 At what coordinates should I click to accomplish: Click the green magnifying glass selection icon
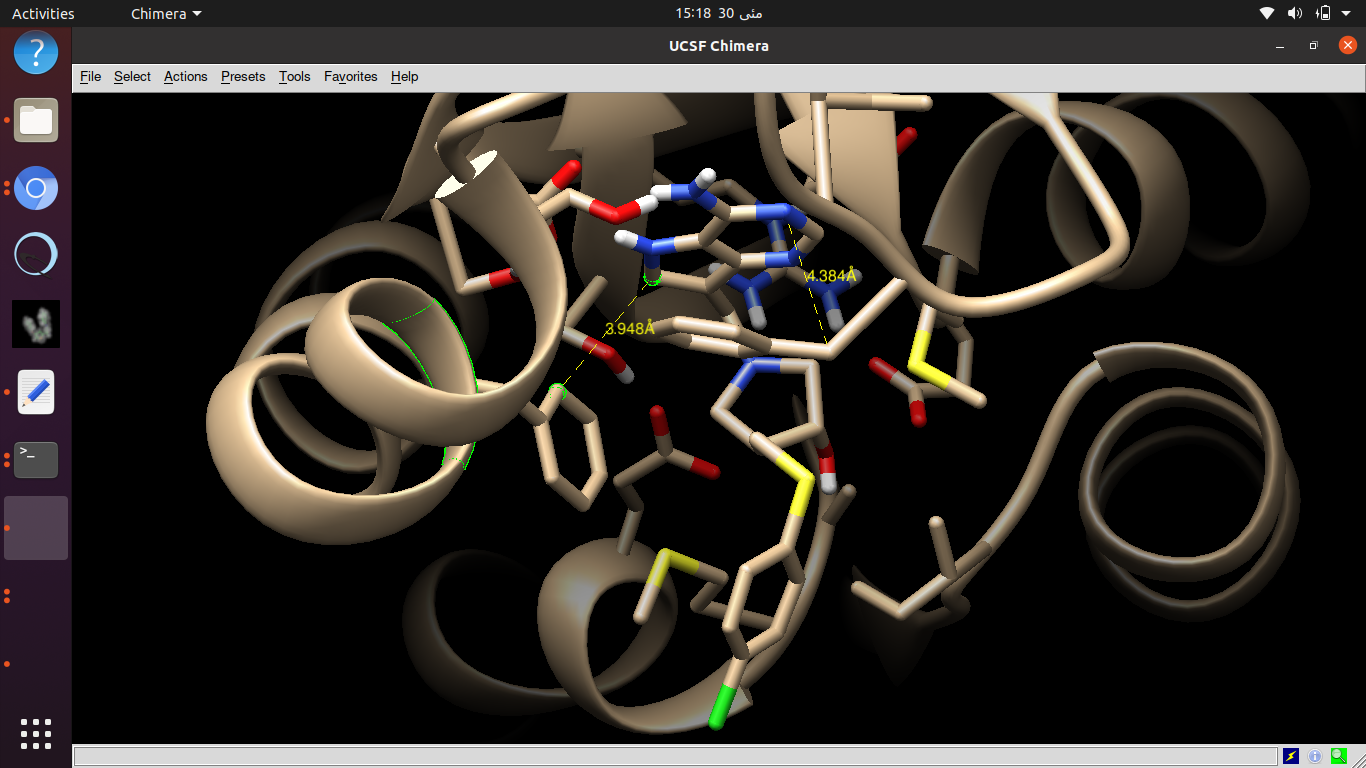tap(1338, 757)
